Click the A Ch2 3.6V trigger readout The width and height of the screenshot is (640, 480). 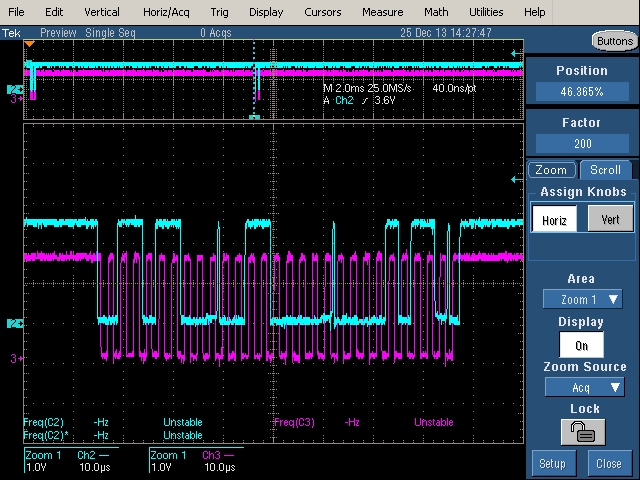pos(359,100)
